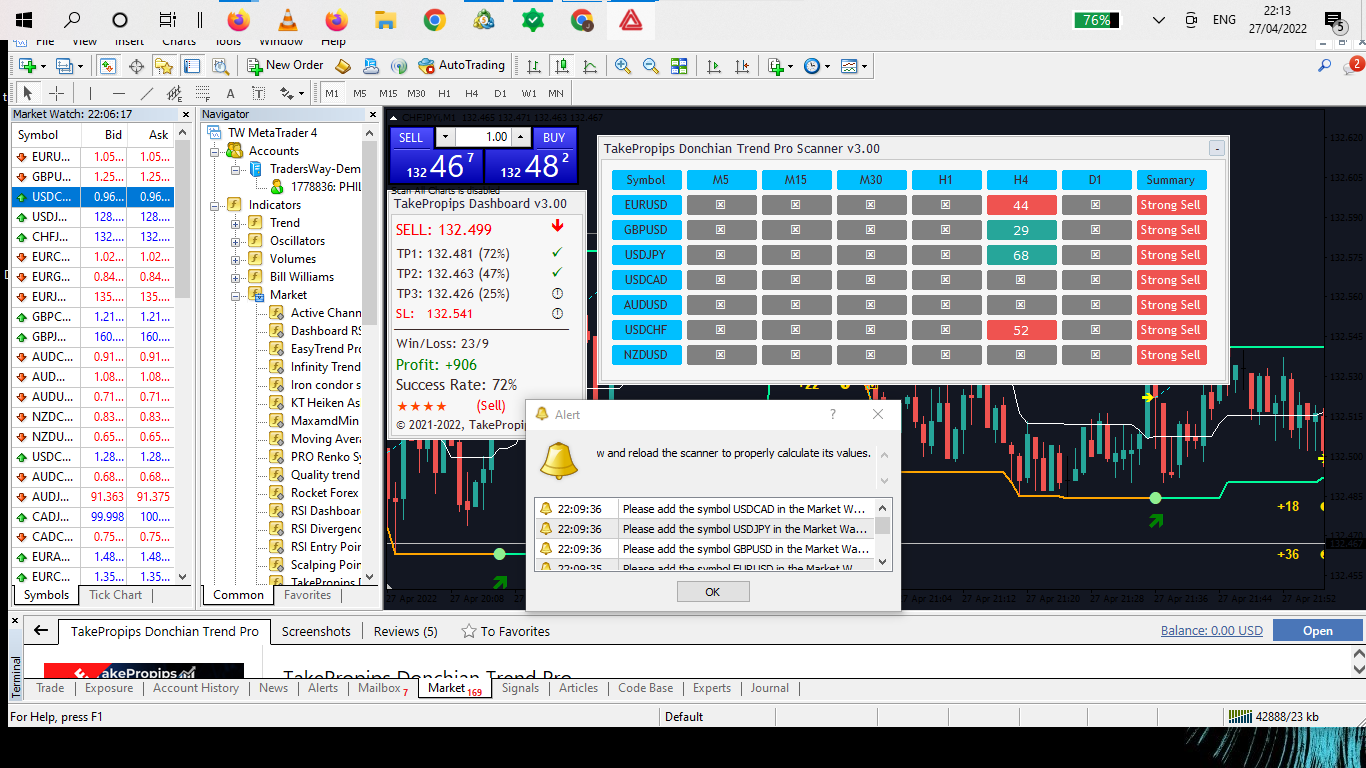Click the Balance: 0.00 USD link
Viewport: 1366px width, 768px height.
click(1212, 631)
